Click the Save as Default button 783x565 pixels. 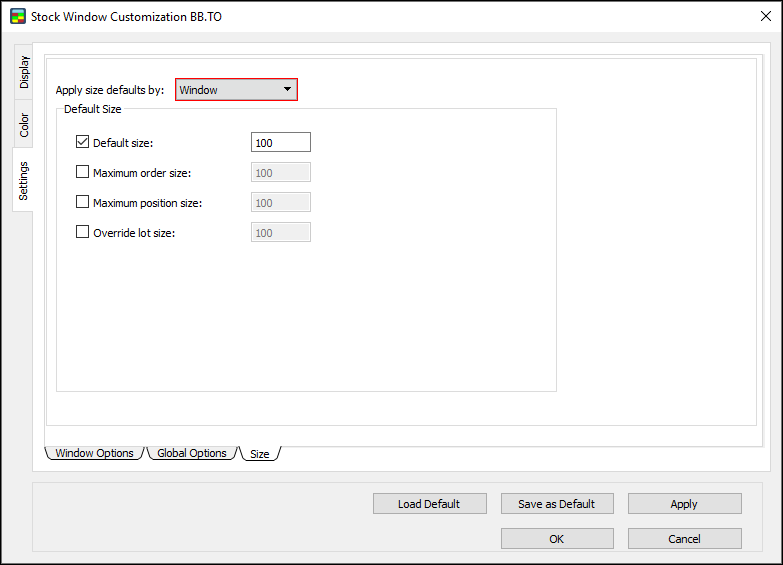click(x=556, y=504)
